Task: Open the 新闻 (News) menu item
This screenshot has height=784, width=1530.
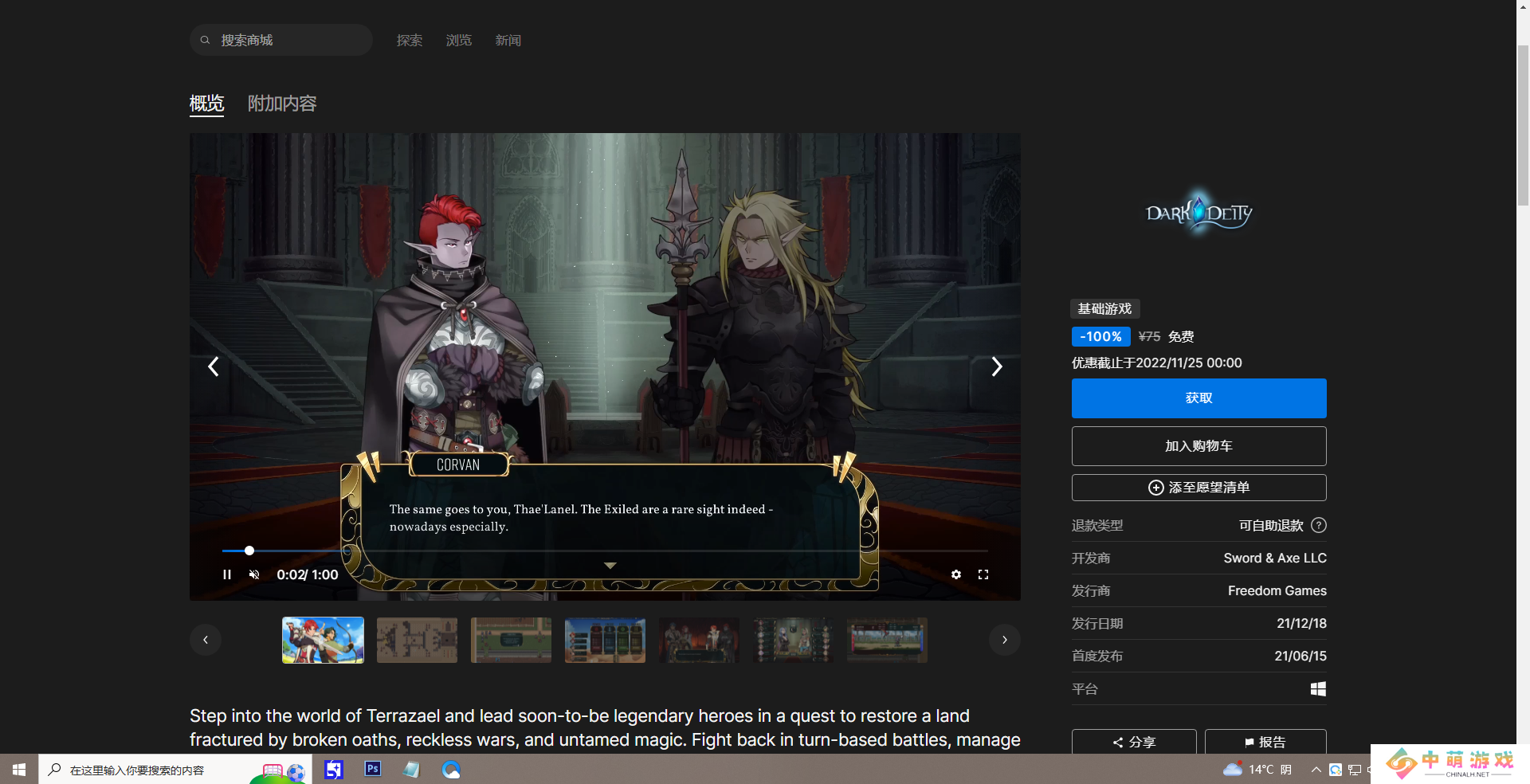Action: tap(508, 41)
